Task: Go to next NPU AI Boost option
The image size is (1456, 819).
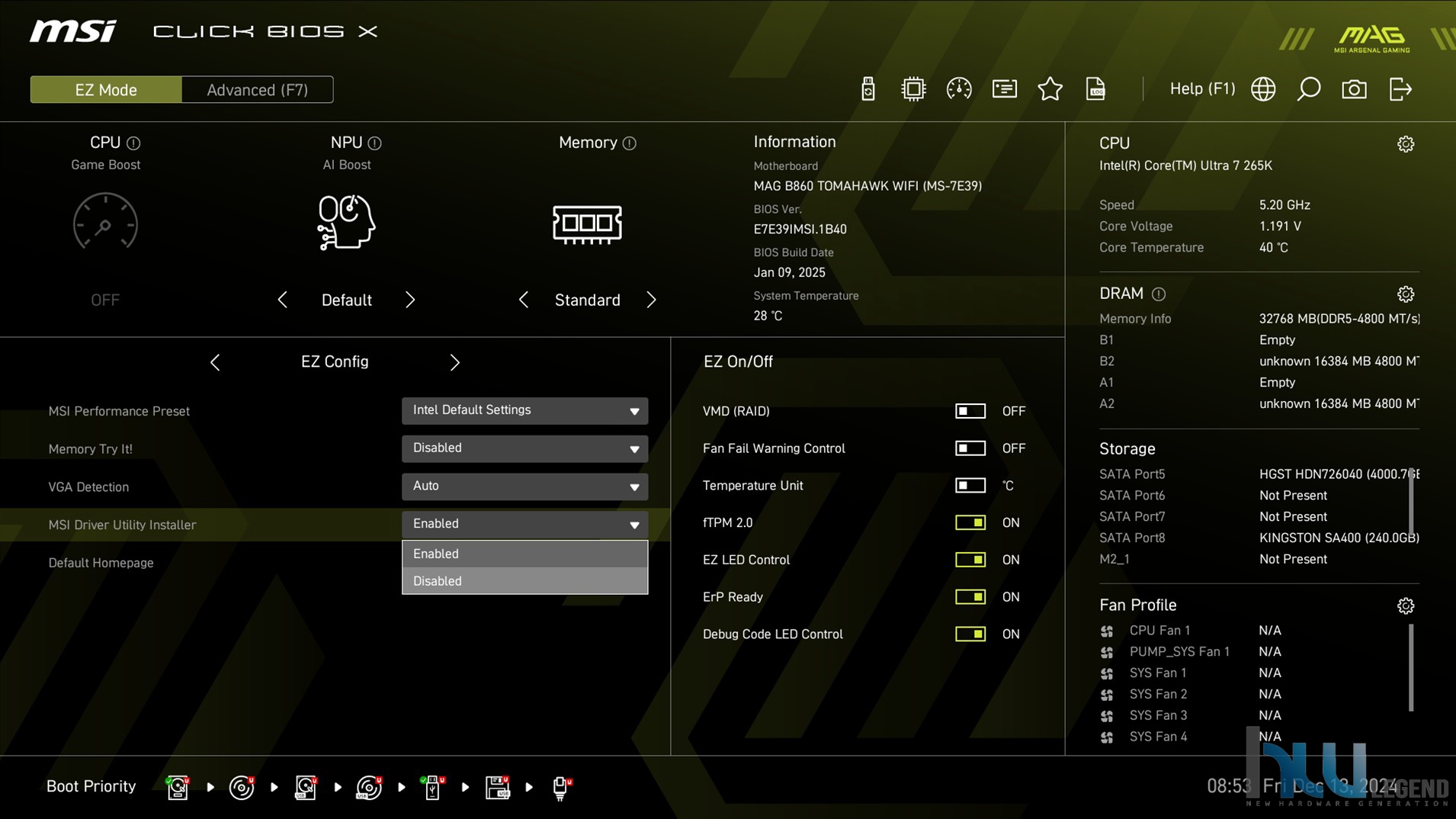Action: pos(410,300)
